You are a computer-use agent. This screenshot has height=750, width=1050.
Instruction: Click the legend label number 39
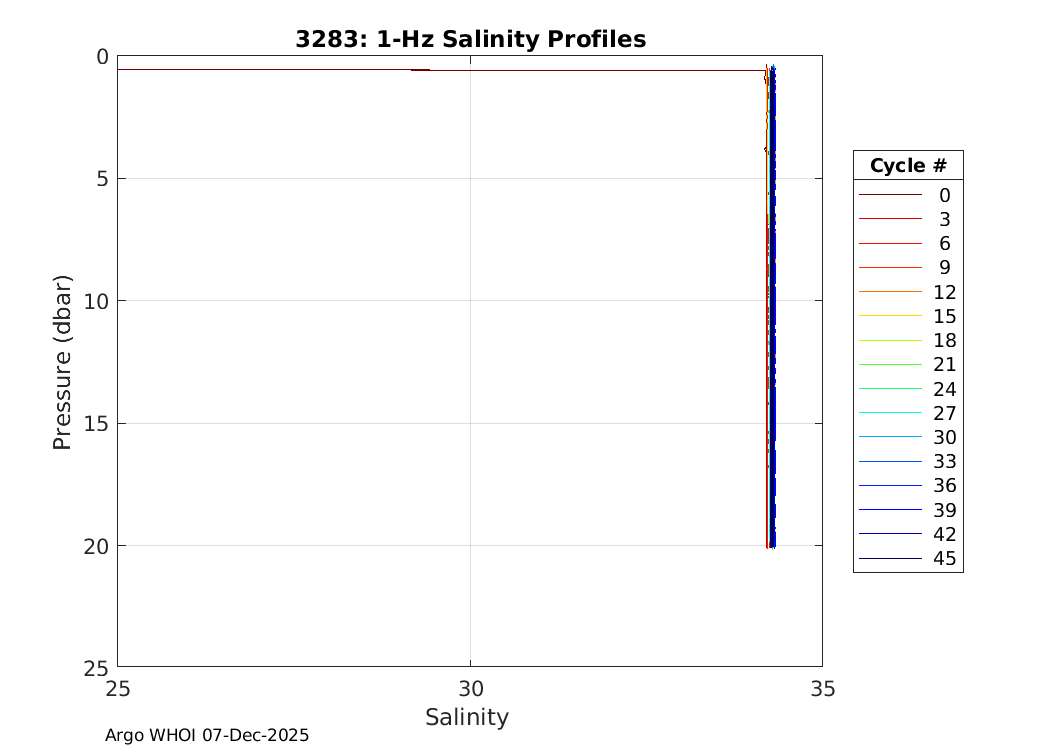pos(944,510)
